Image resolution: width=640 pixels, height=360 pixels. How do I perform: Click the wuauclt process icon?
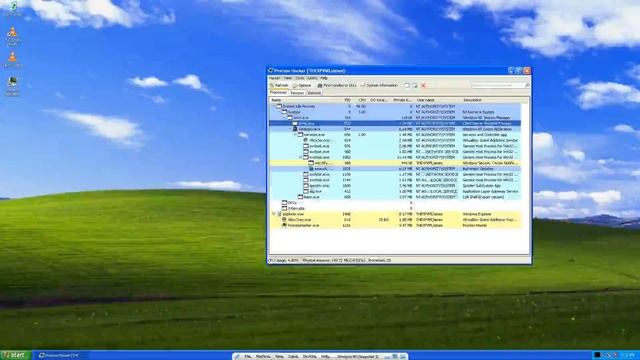(311, 169)
